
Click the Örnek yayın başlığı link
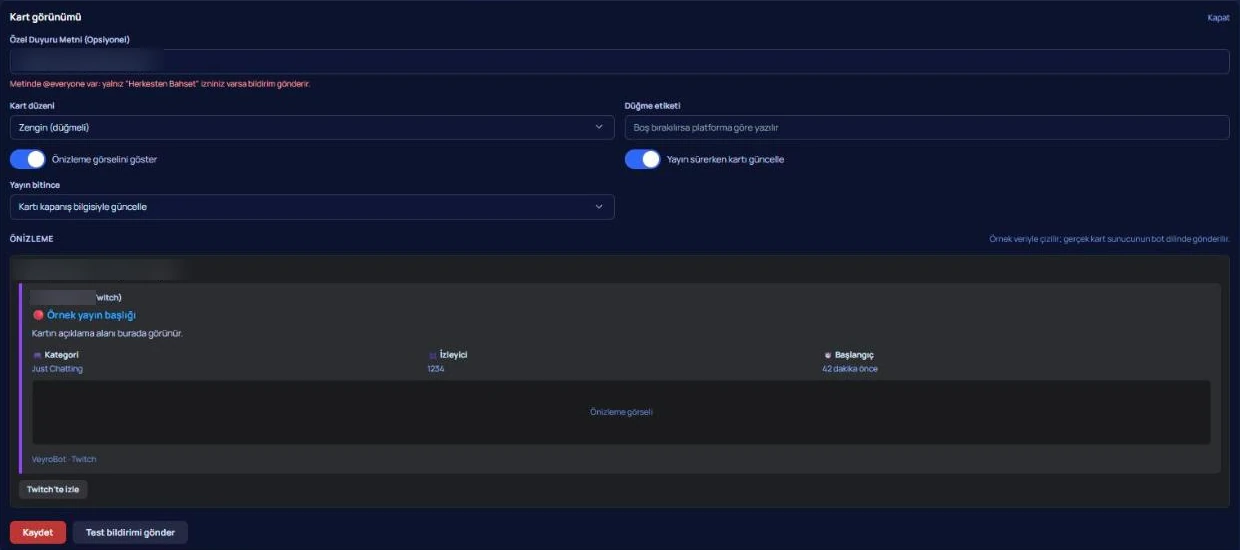[91, 315]
